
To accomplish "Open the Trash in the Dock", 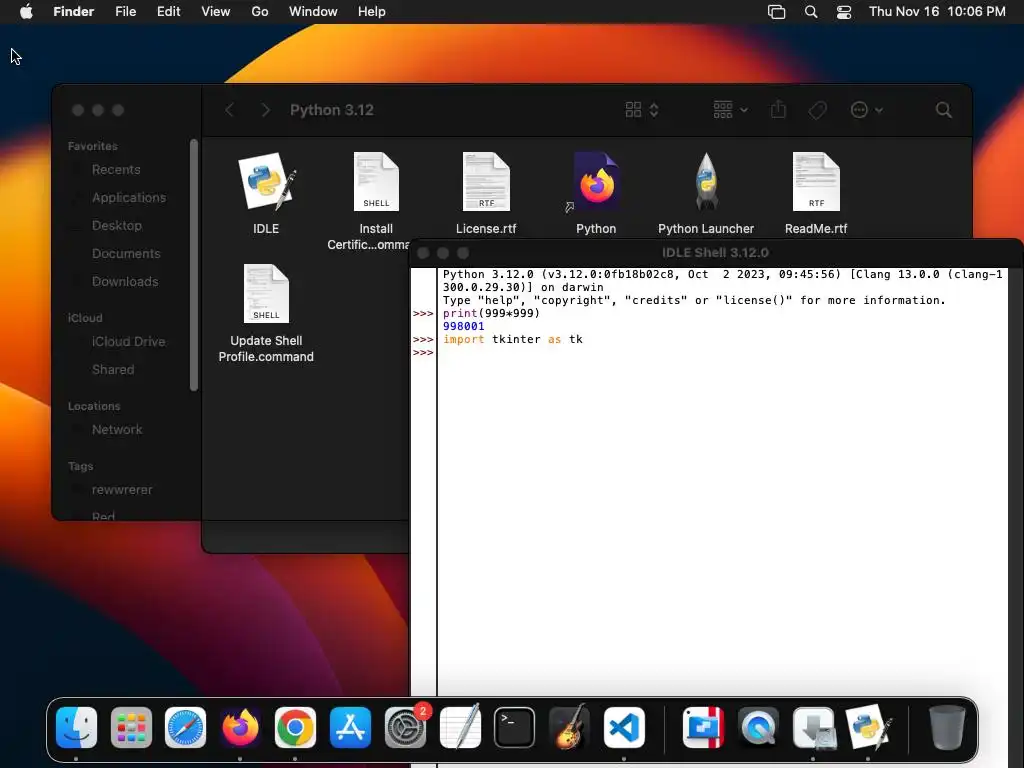I will click(946, 728).
